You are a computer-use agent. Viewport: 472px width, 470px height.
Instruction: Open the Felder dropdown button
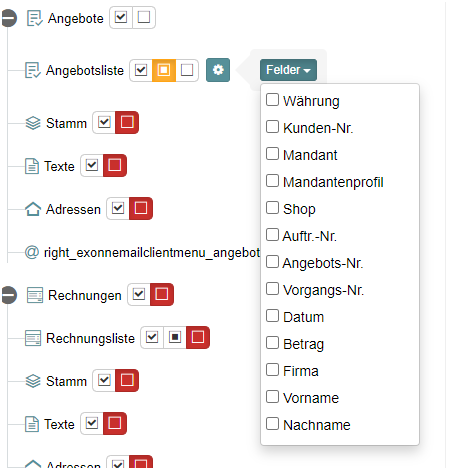(x=288, y=70)
